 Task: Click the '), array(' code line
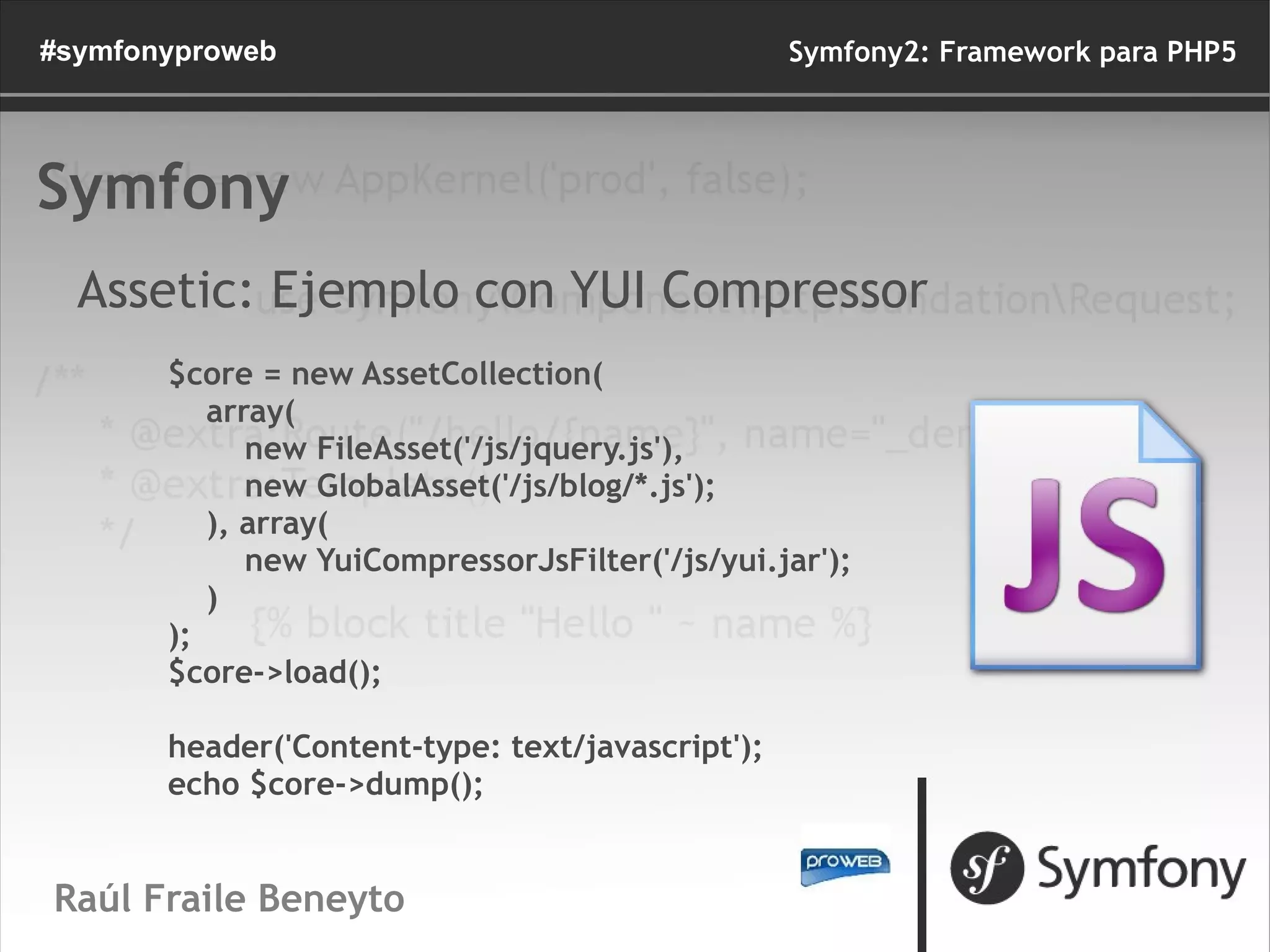[267, 523]
